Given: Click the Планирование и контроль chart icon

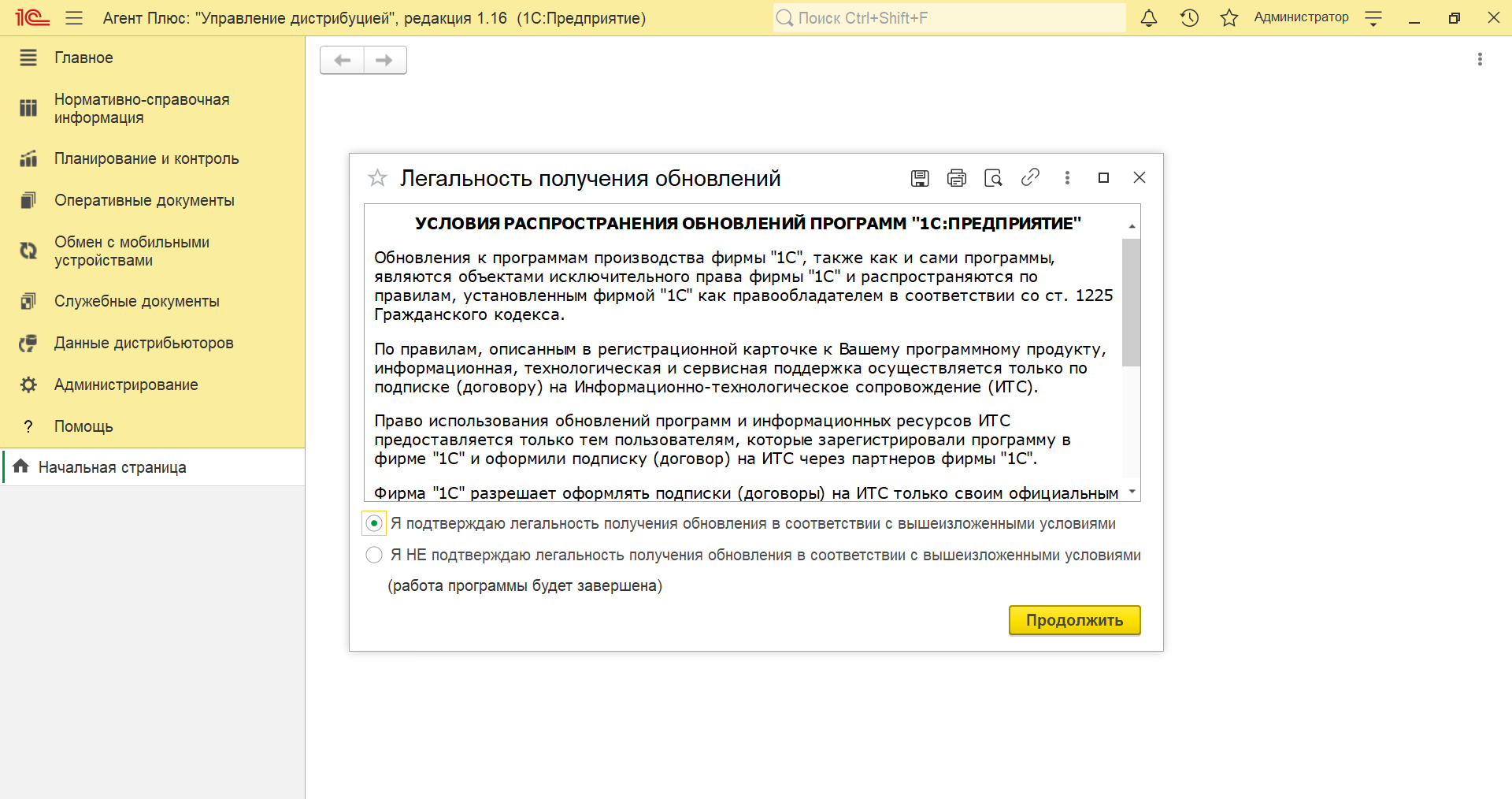Looking at the screenshot, I should (x=28, y=158).
